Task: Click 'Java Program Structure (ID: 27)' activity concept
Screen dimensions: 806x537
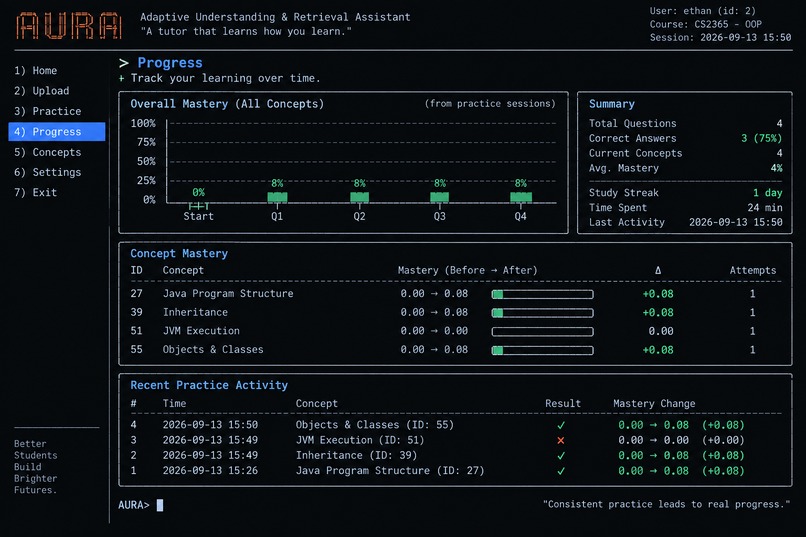Action: 390,471
